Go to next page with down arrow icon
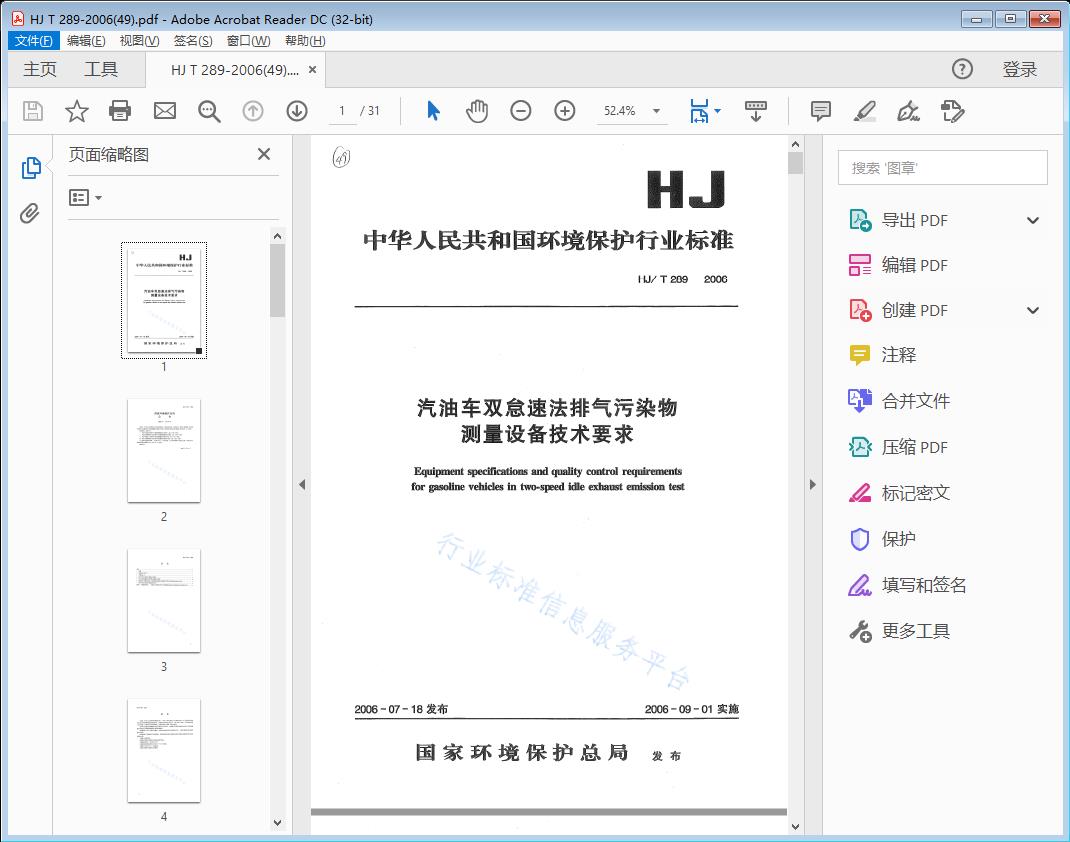 [297, 111]
